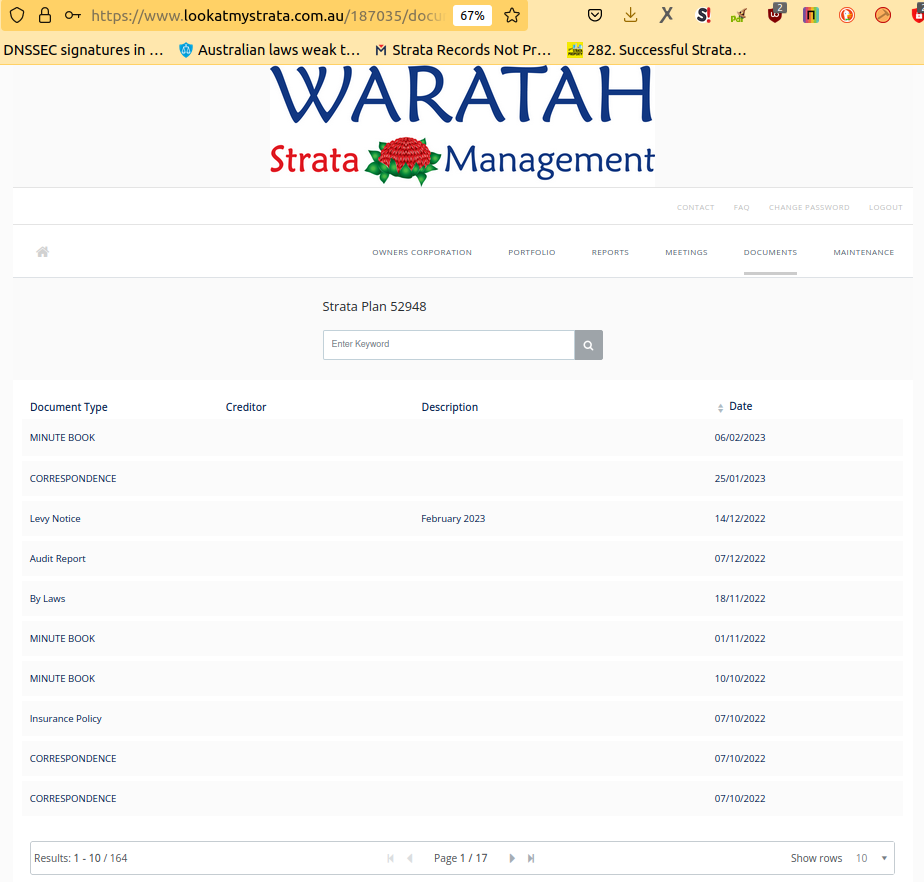Click the DuckDuckGo extension icon

point(847,15)
